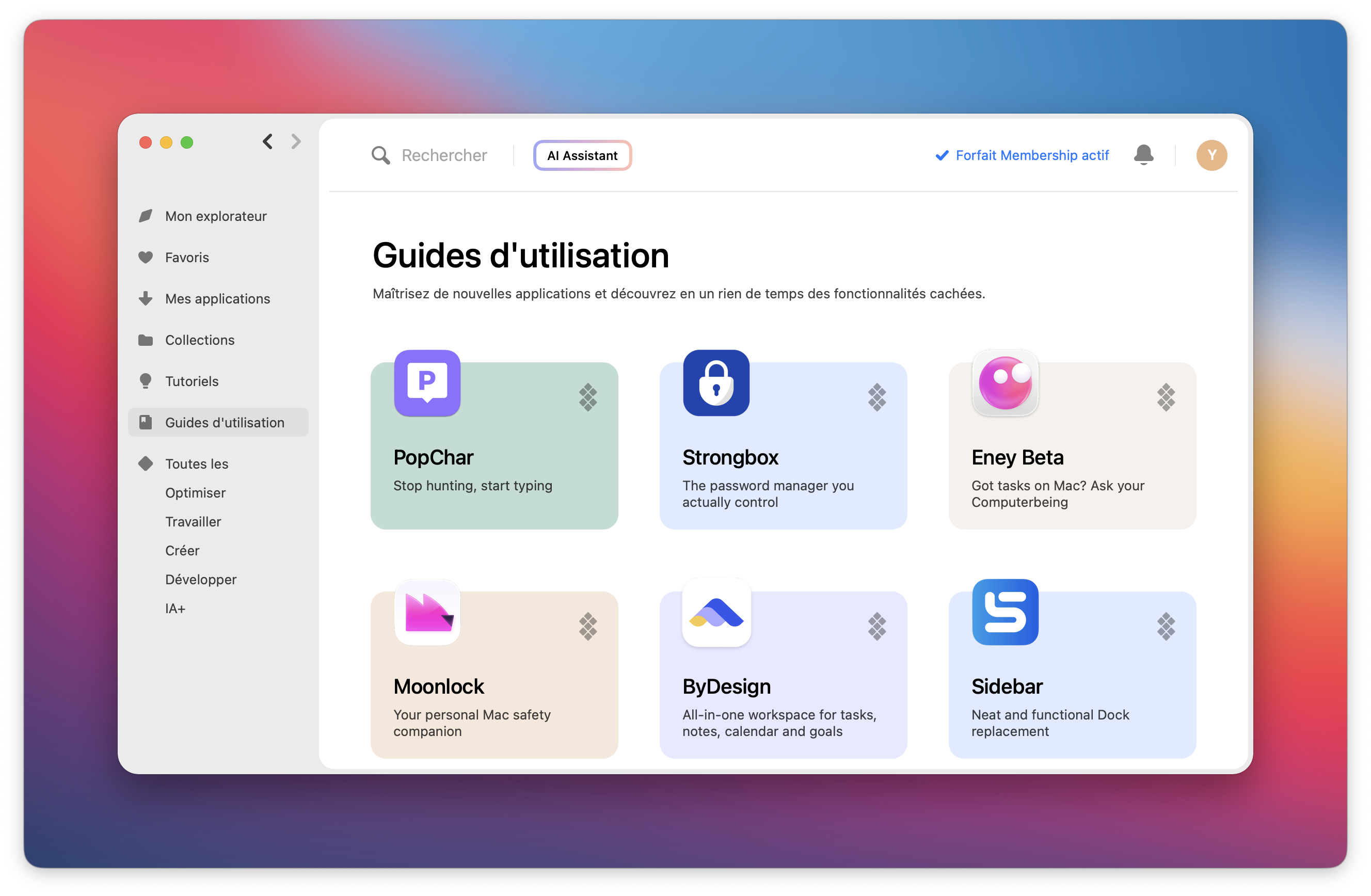Image resolution: width=1371 pixels, height=896 pixels.
Task: Click Forfait Membership actif link
Action: (x=1032, y=155)
